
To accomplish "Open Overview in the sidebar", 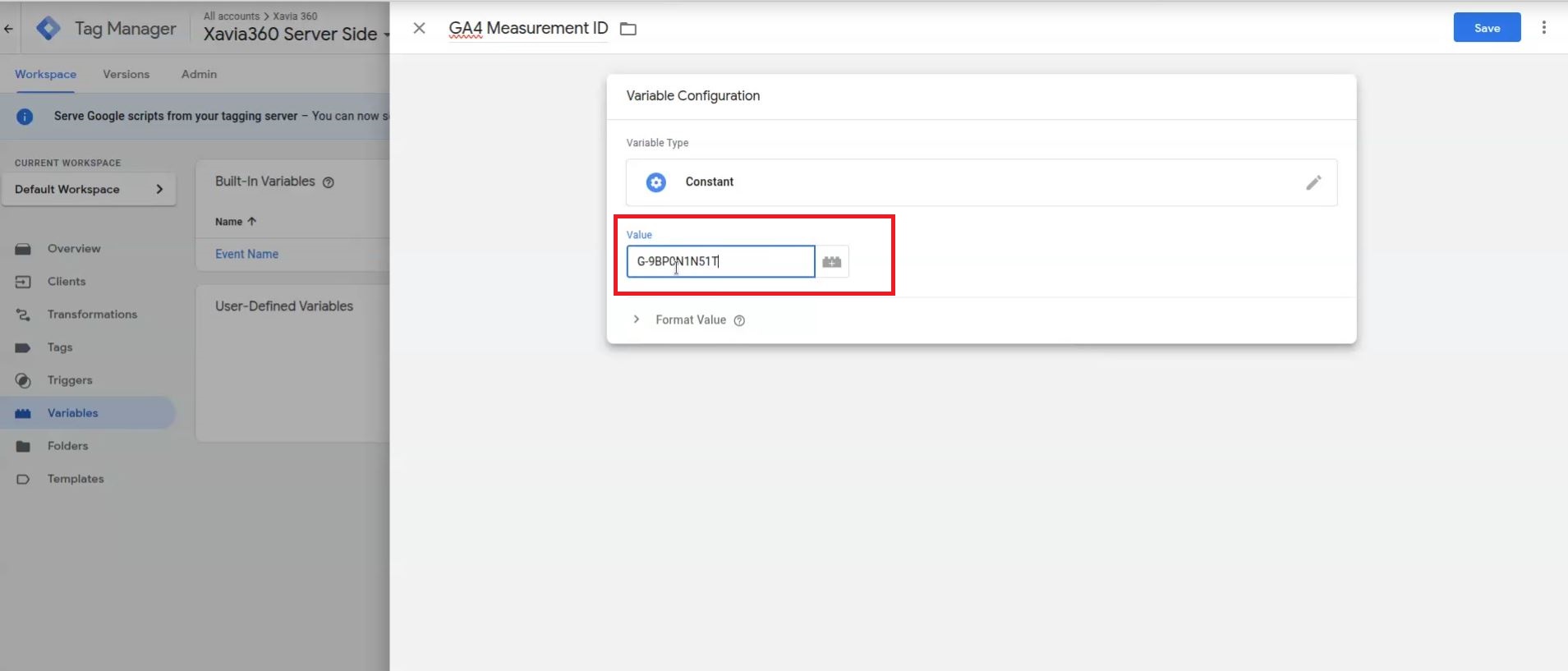I will 74,249.
